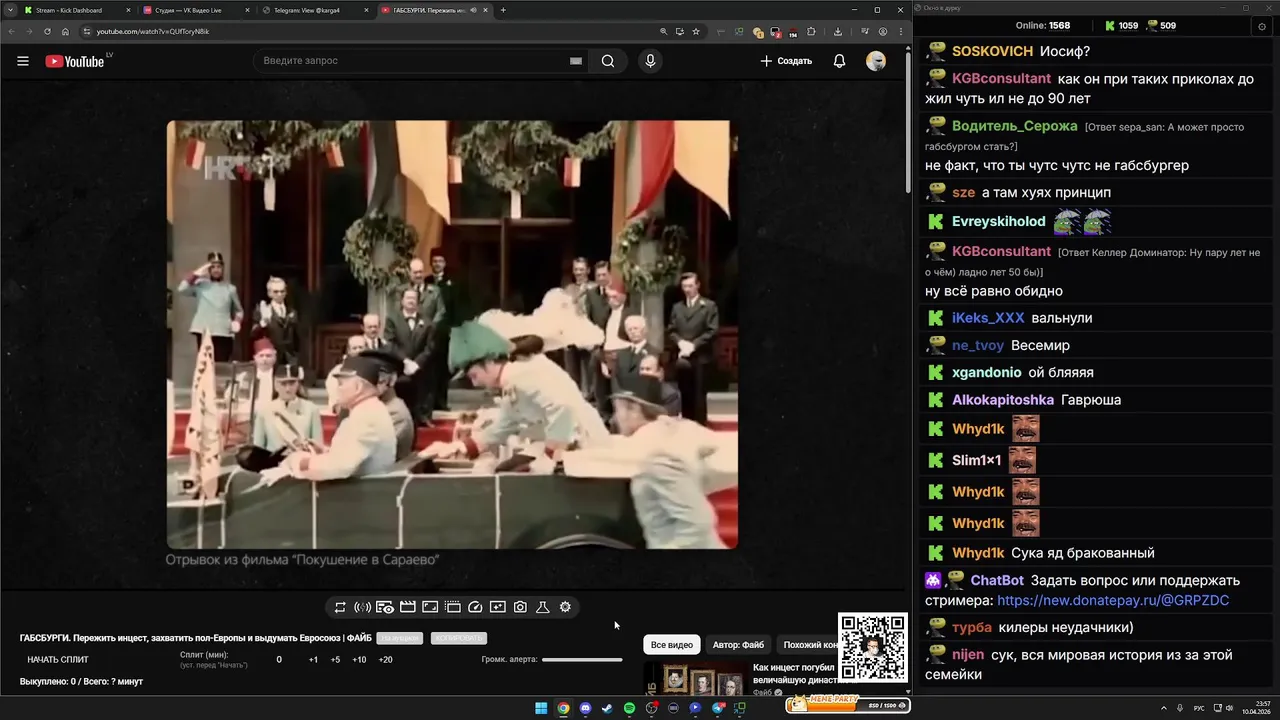Click the РУС language indicator in tray
The width and height of the screenshot is (1280, 720).
[1199, 708]
